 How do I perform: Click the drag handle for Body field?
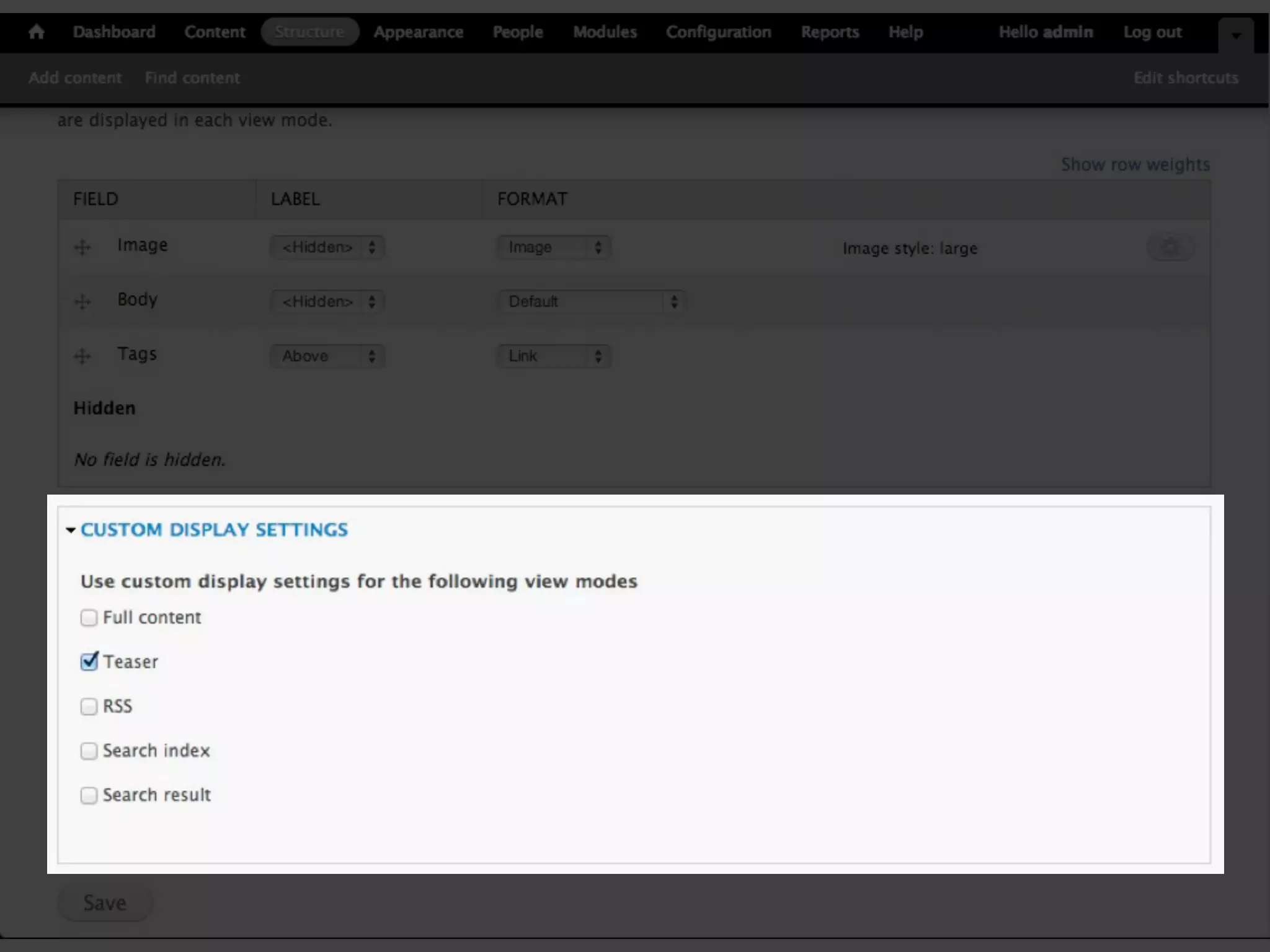pyautogui.click(x=82, y=302)
